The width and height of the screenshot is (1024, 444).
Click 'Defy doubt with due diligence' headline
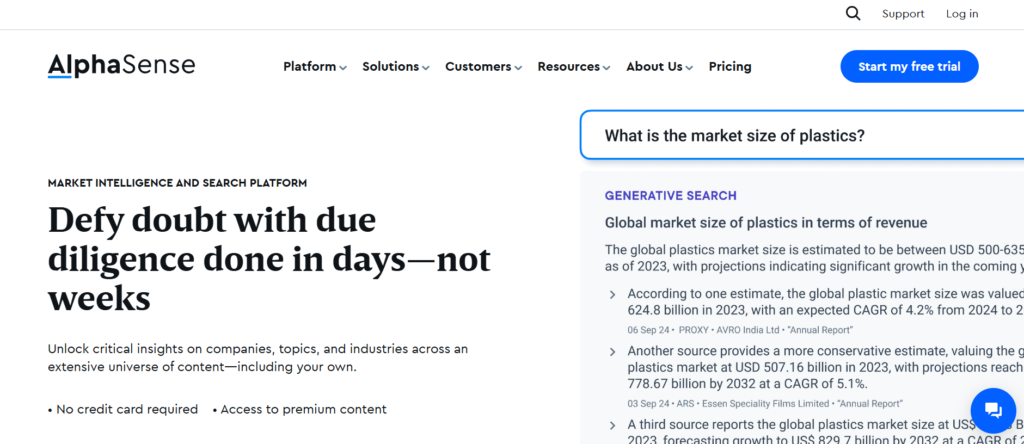point(269,259)
